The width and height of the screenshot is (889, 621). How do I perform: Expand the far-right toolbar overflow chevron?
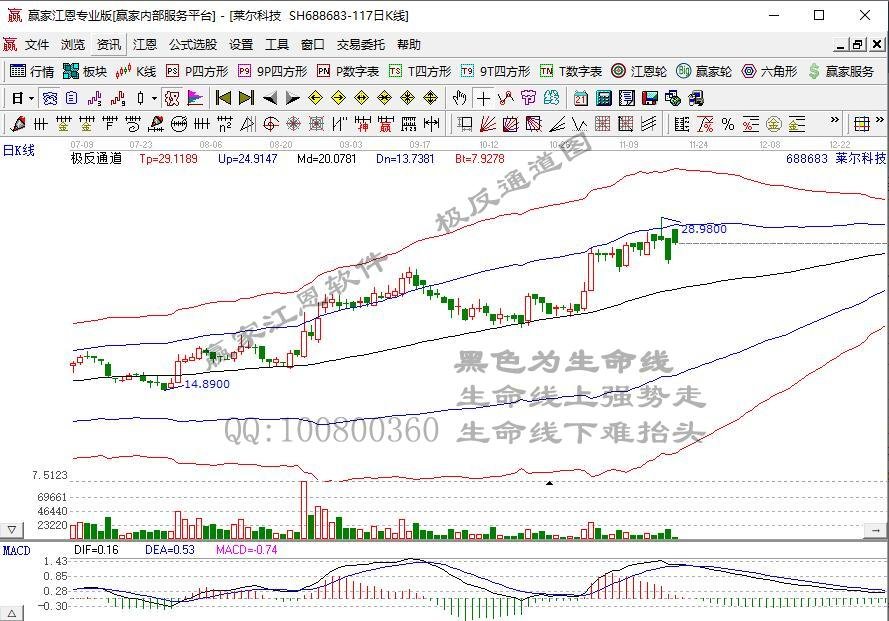coord(879,120)
